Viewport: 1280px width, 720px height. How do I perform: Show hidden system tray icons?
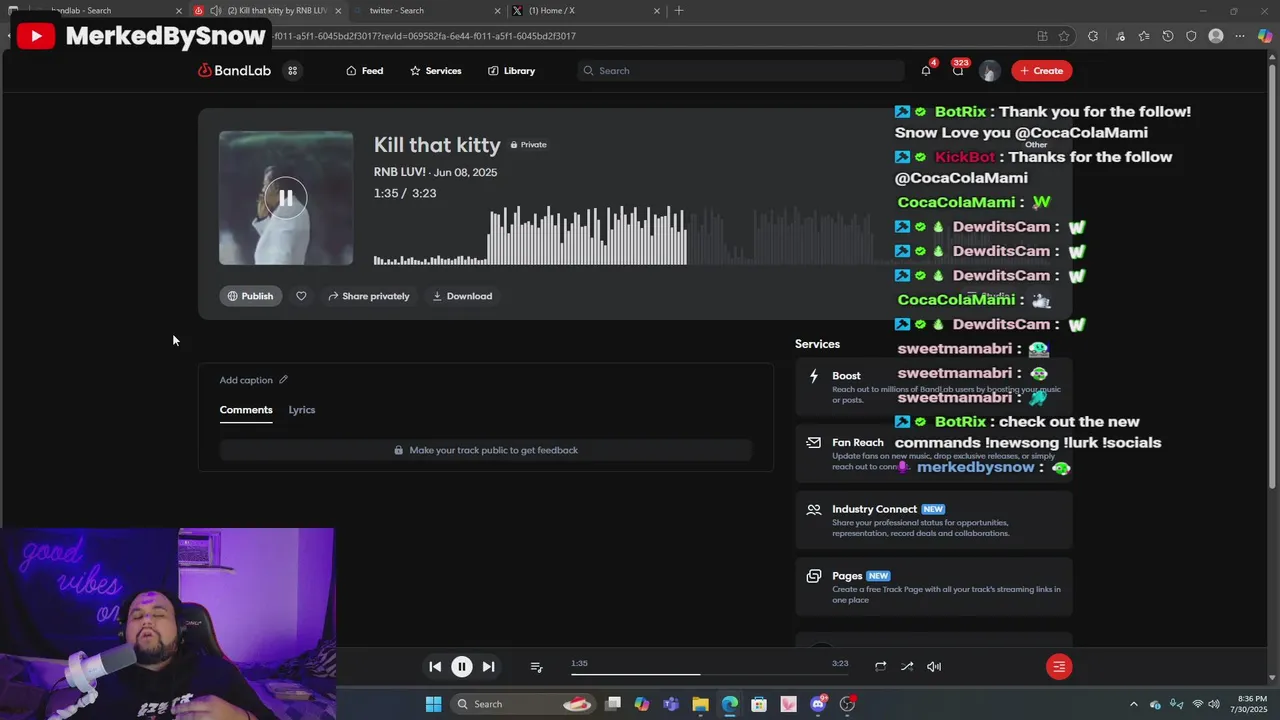pos(1133,704)
